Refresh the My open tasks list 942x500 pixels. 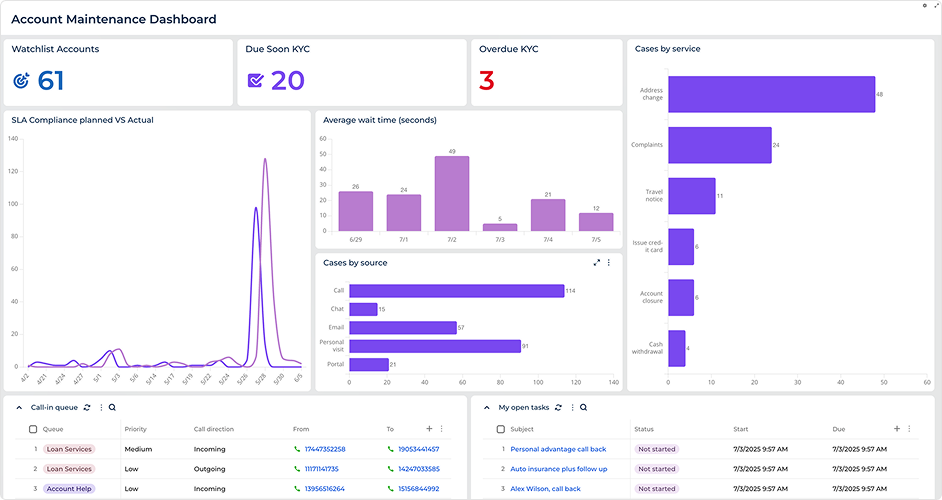tap(557, 408)
